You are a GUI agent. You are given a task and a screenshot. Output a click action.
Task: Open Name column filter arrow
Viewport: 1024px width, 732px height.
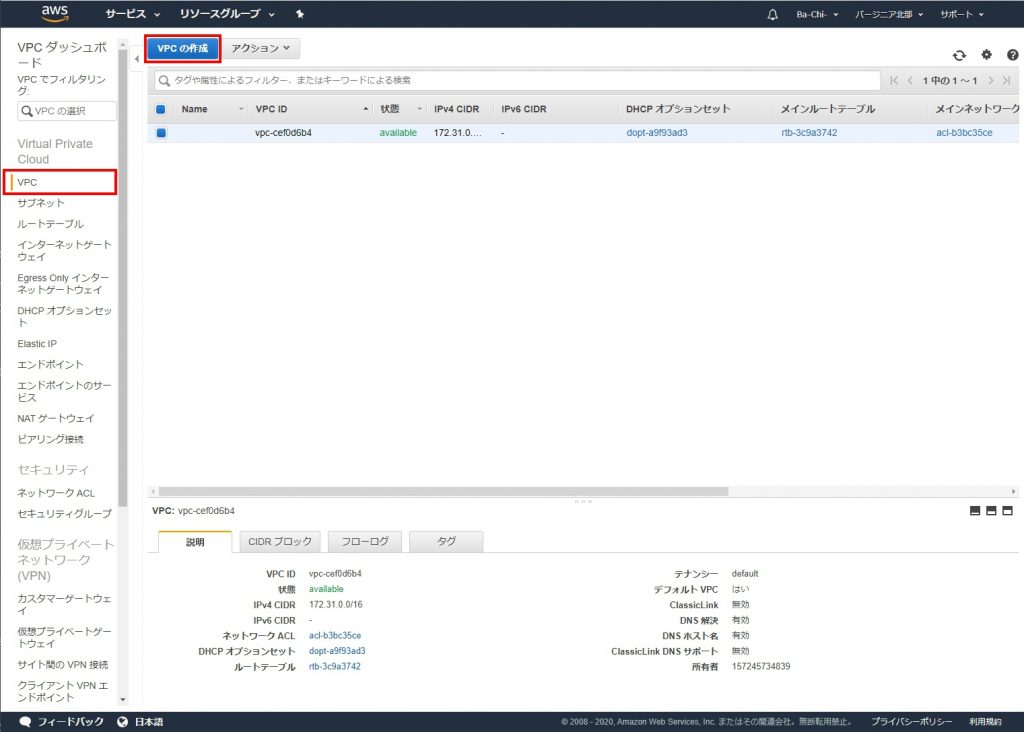click(241, 109)
